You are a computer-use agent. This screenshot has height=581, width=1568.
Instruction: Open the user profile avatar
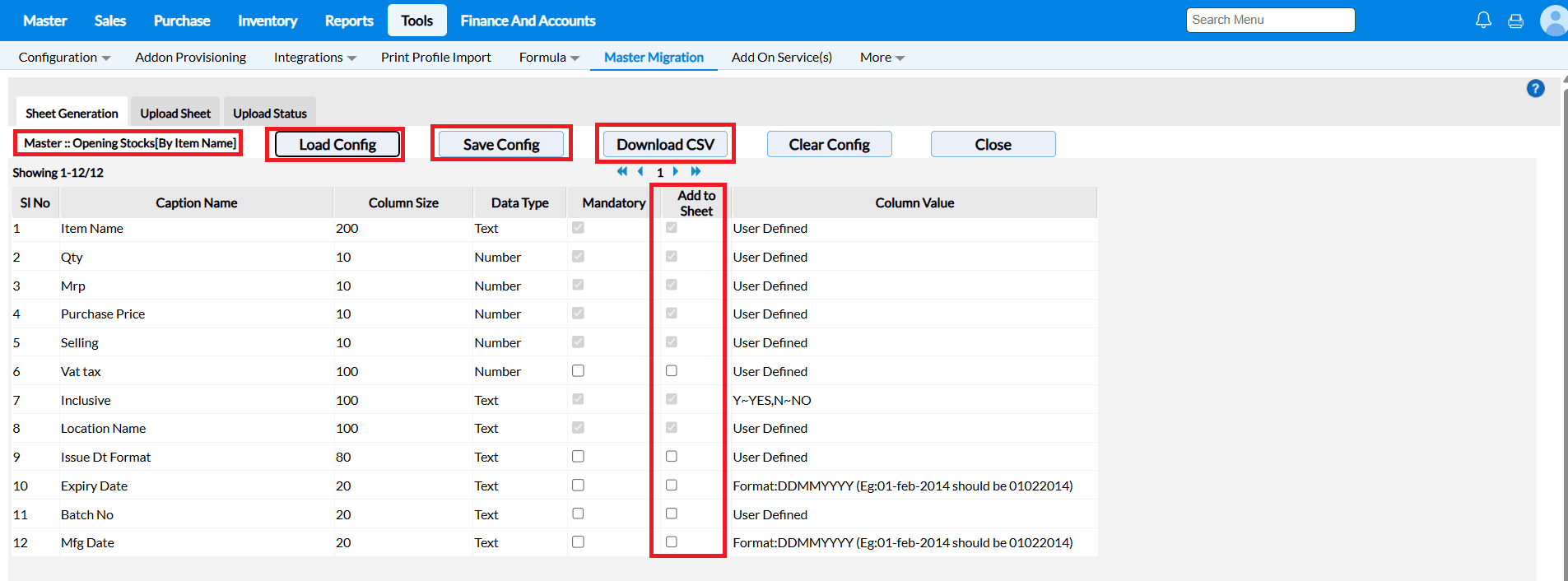point(1554,21)
